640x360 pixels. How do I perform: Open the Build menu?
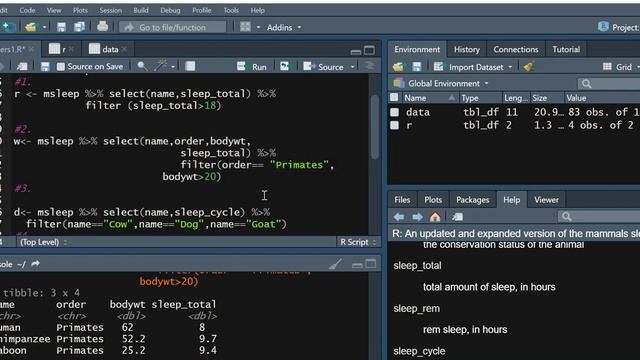coord(141,10)
